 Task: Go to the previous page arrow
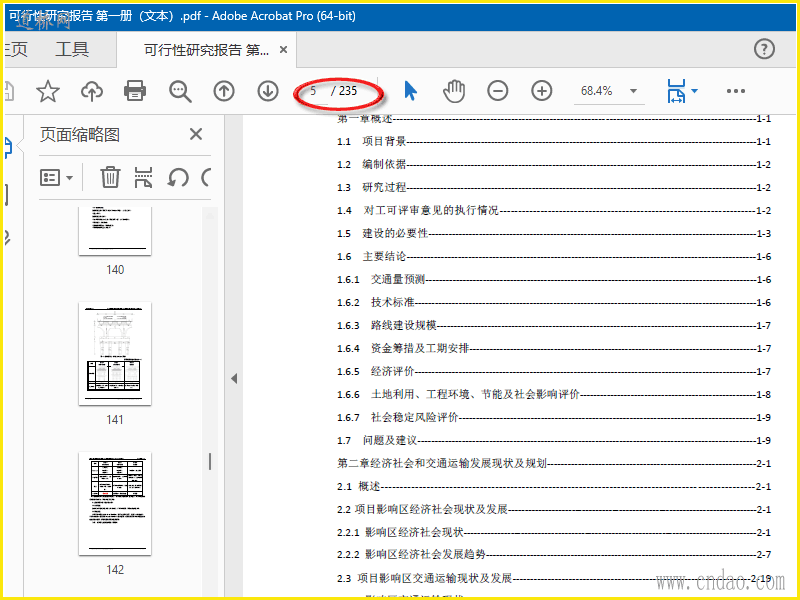point(224,91)
